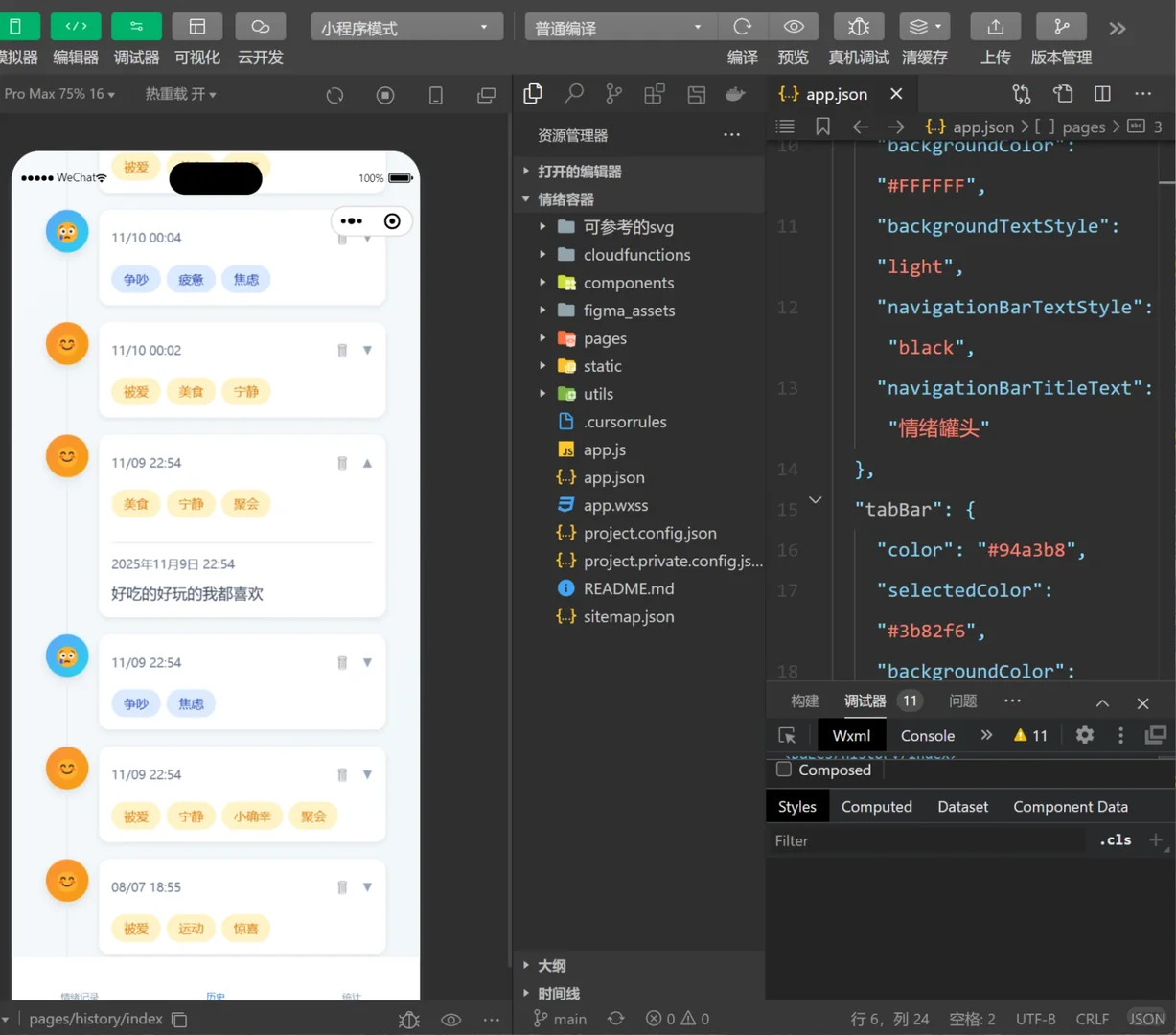Viewport: 1176px width, 1035px height.
Task: Open the 小程序模式 mode dropdown
Action: (407, 28)
